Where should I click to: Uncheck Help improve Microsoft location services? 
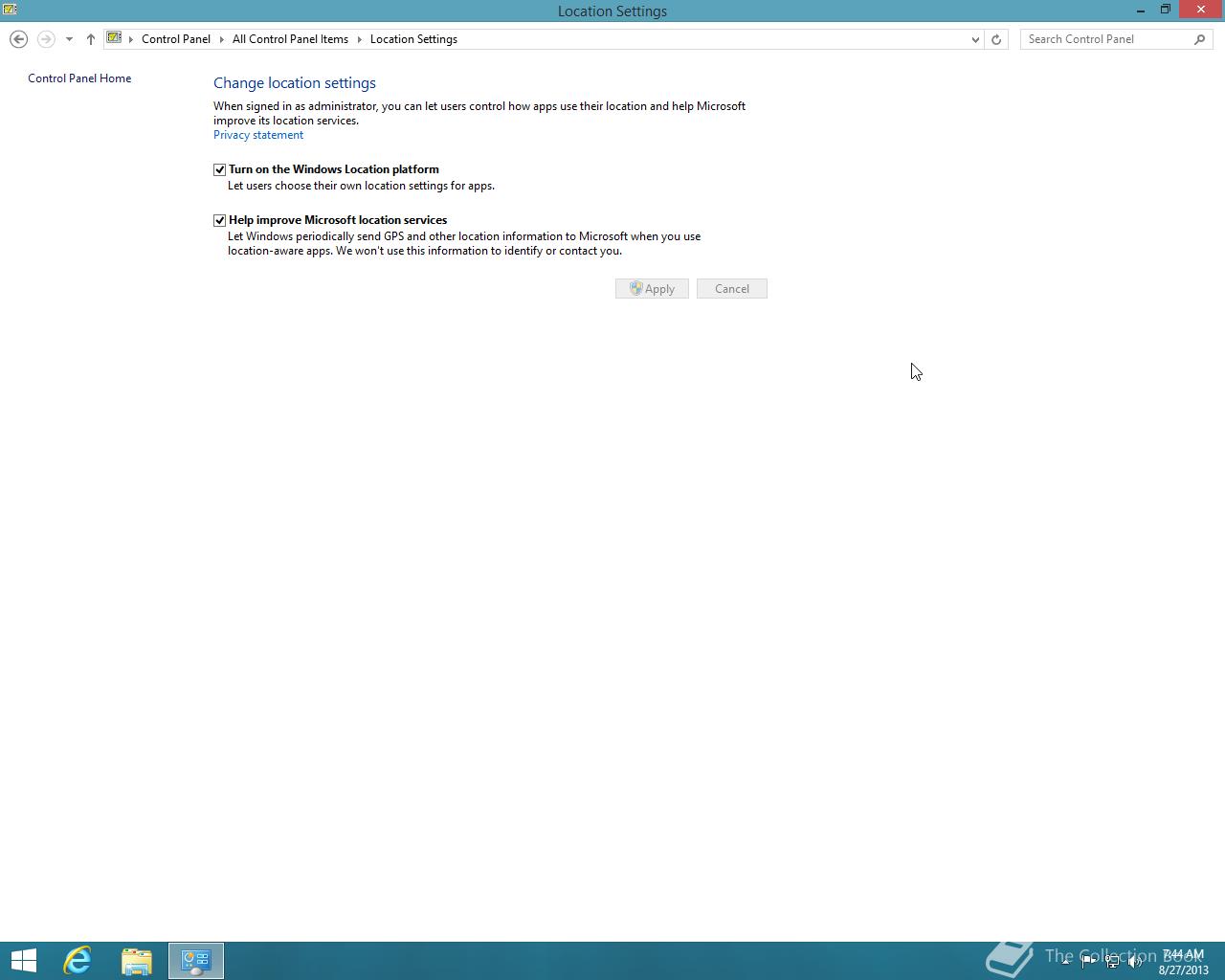tap(220, 220)
